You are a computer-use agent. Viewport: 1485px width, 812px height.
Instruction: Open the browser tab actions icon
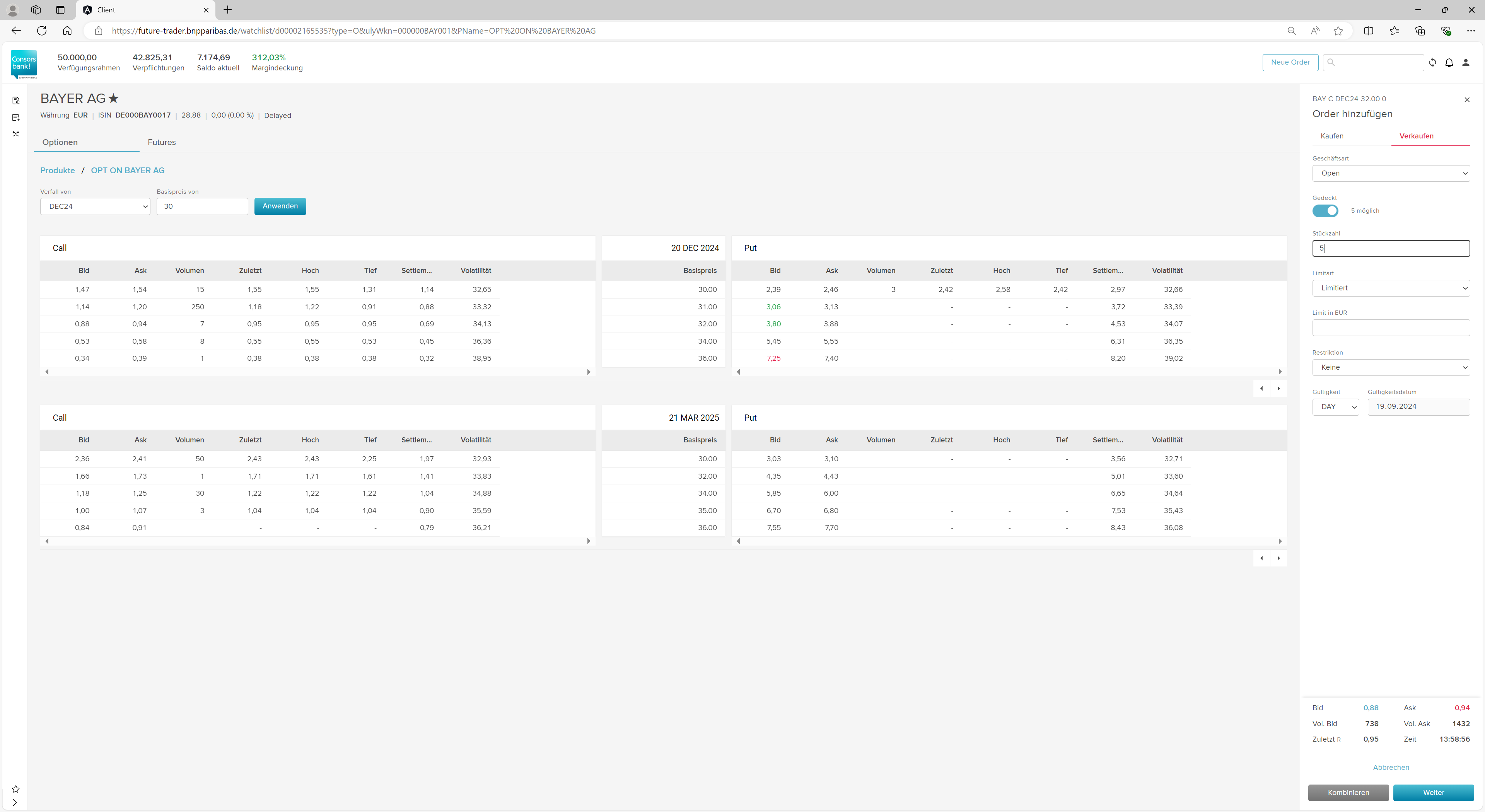[x=60, y=10]
